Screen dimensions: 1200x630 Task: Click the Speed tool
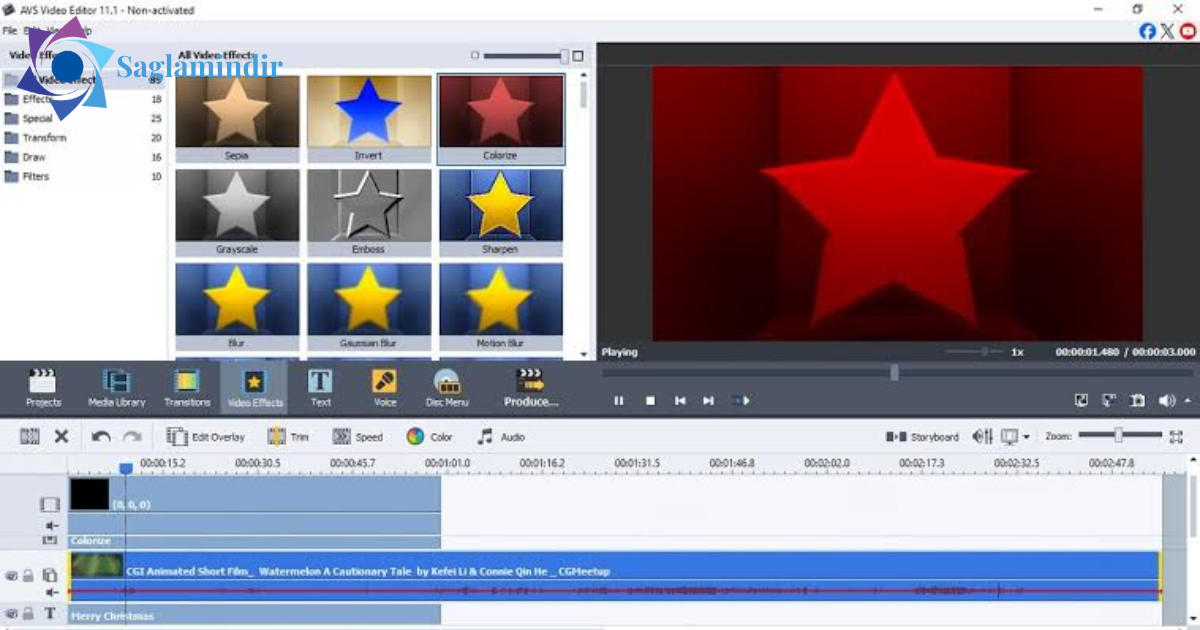coord(357,436)
